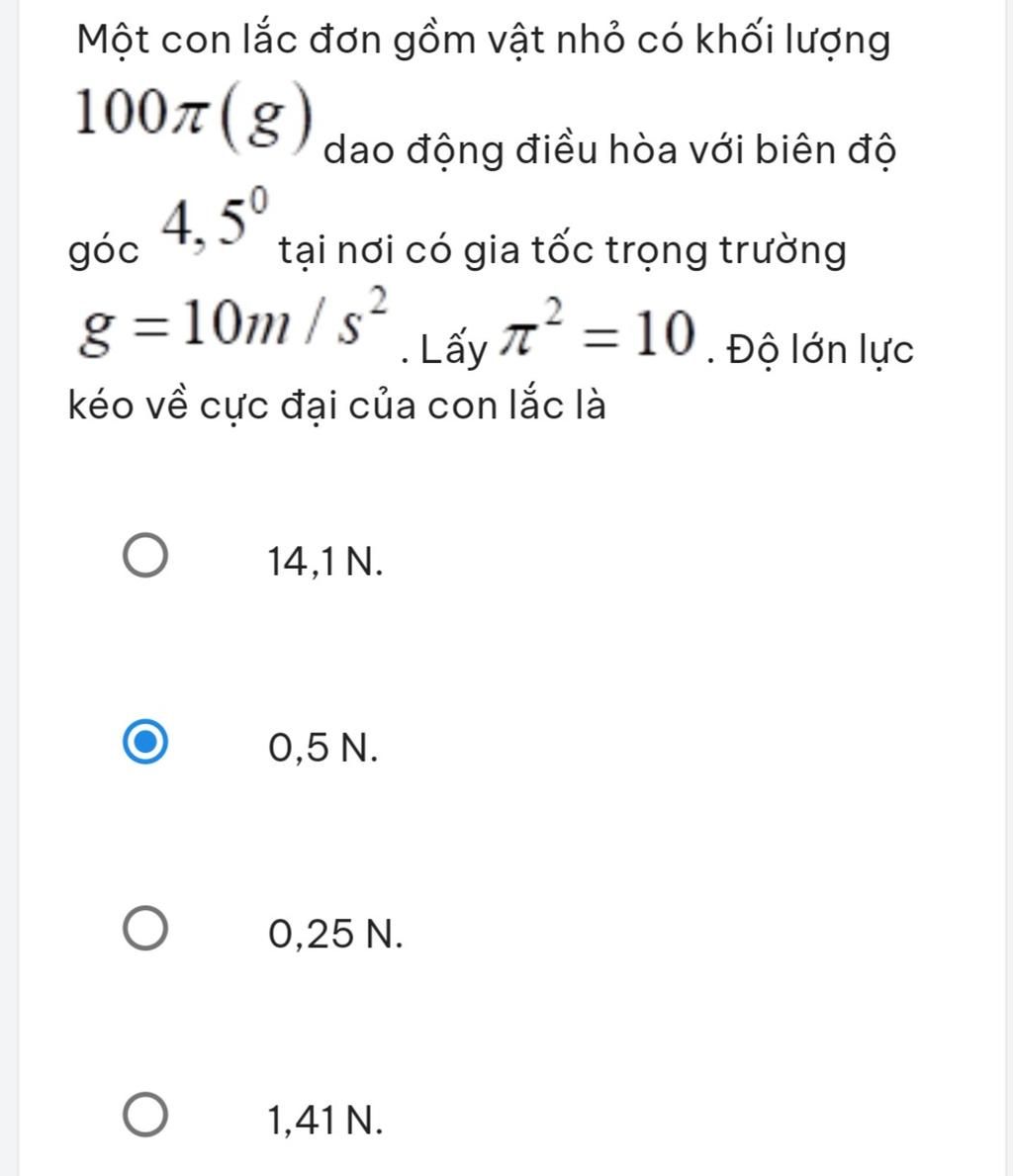This screenshot has width=1013, height=1176.
Task: Click the word "góc" before the angle
Action: coord(104,252)
